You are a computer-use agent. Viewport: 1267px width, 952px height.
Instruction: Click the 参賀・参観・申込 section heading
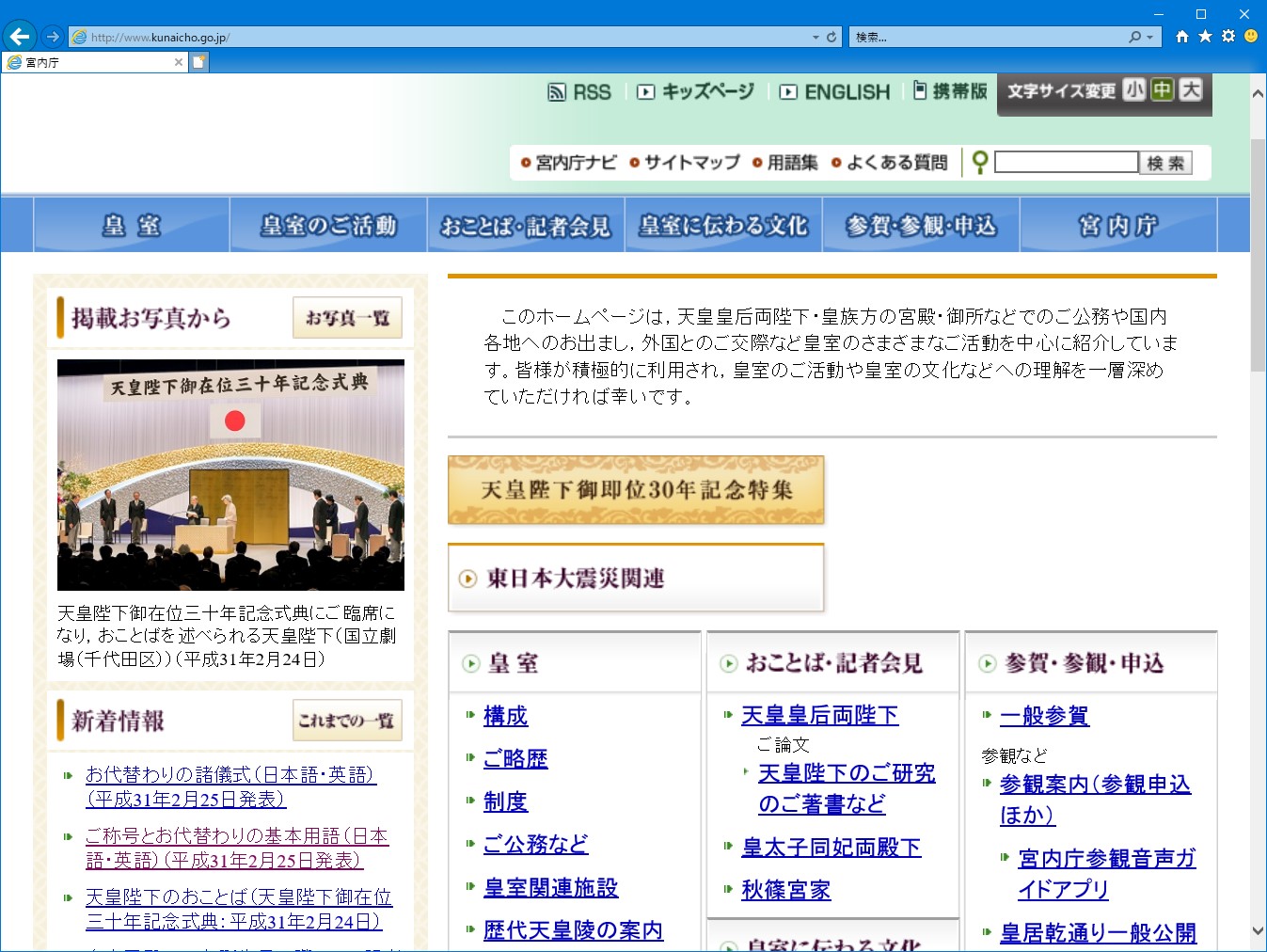click(x=1085, y=663)
